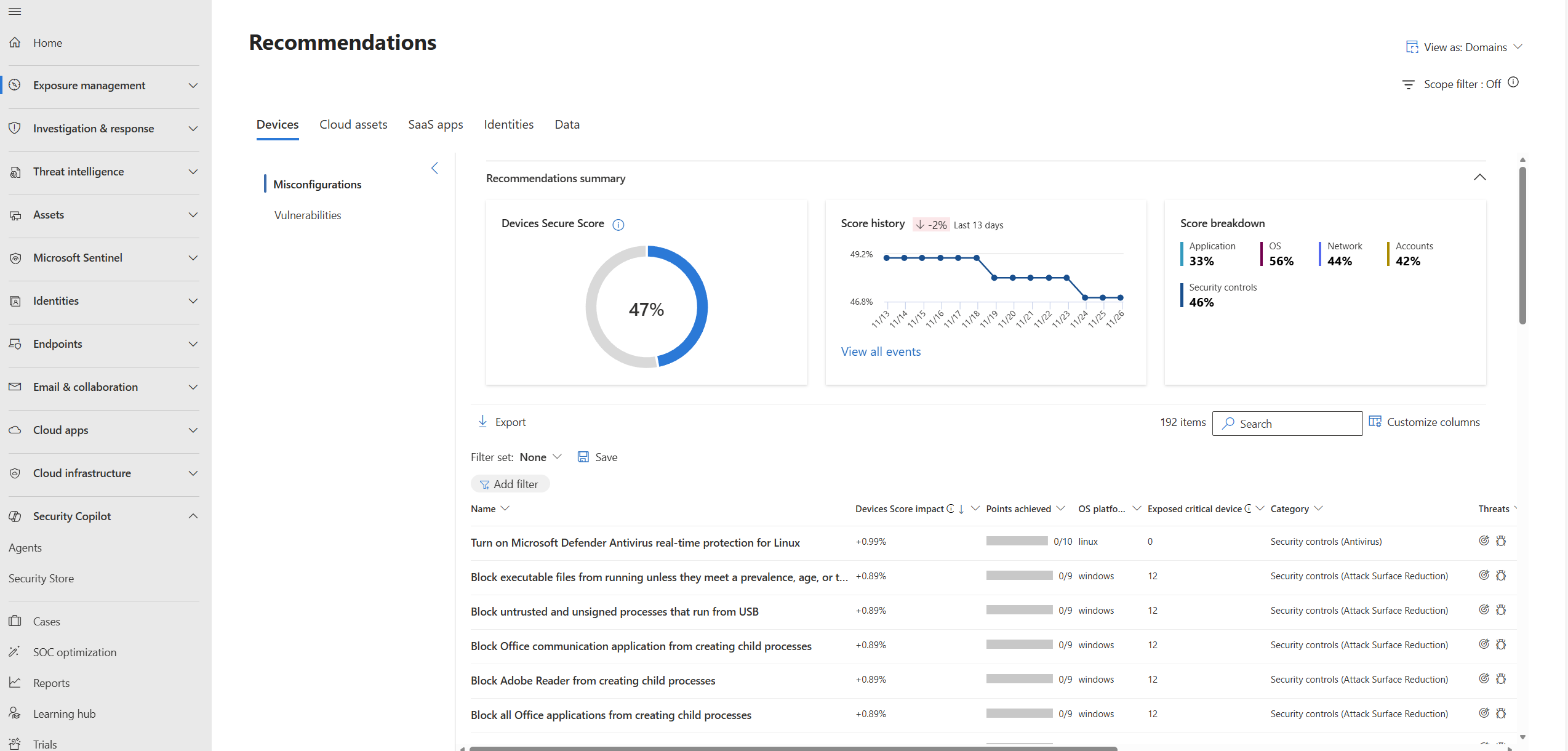Image resolution: width=1568 pixels, height=751 pixels.
Task: Click the Save filter set icon
Action: (x=583, y=457)
